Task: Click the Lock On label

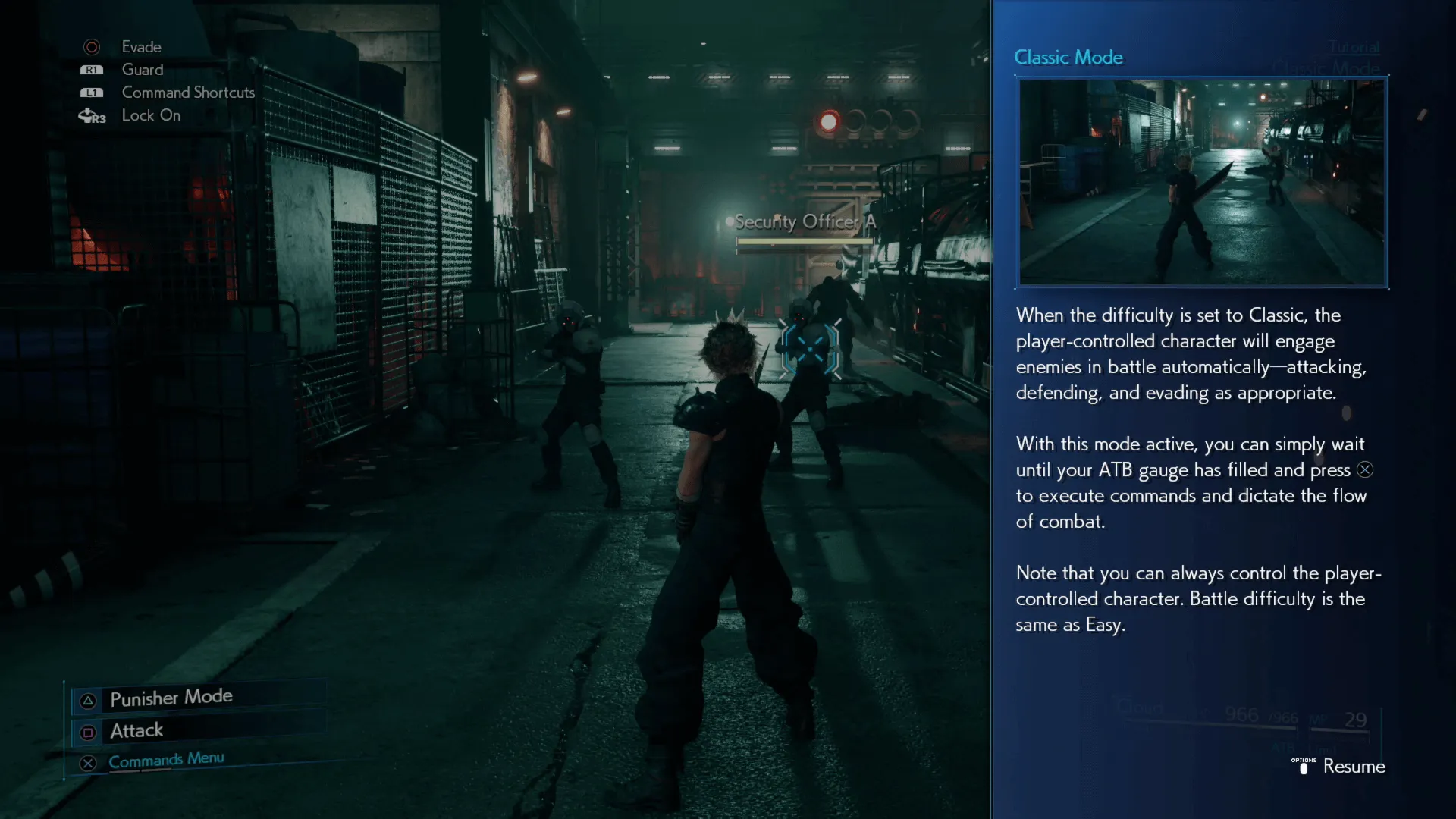Action: coord(151,115)
